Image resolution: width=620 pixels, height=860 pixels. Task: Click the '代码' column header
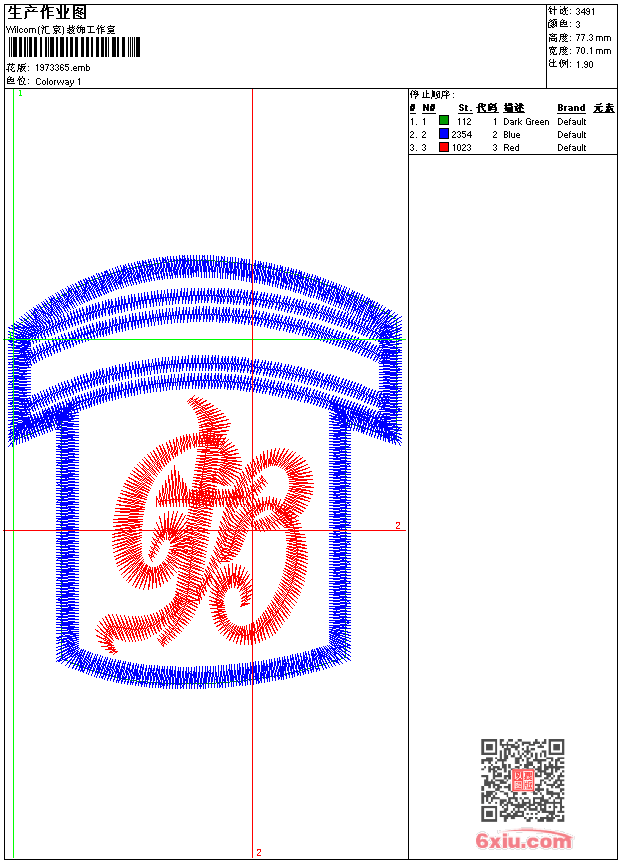coord(487,108)
